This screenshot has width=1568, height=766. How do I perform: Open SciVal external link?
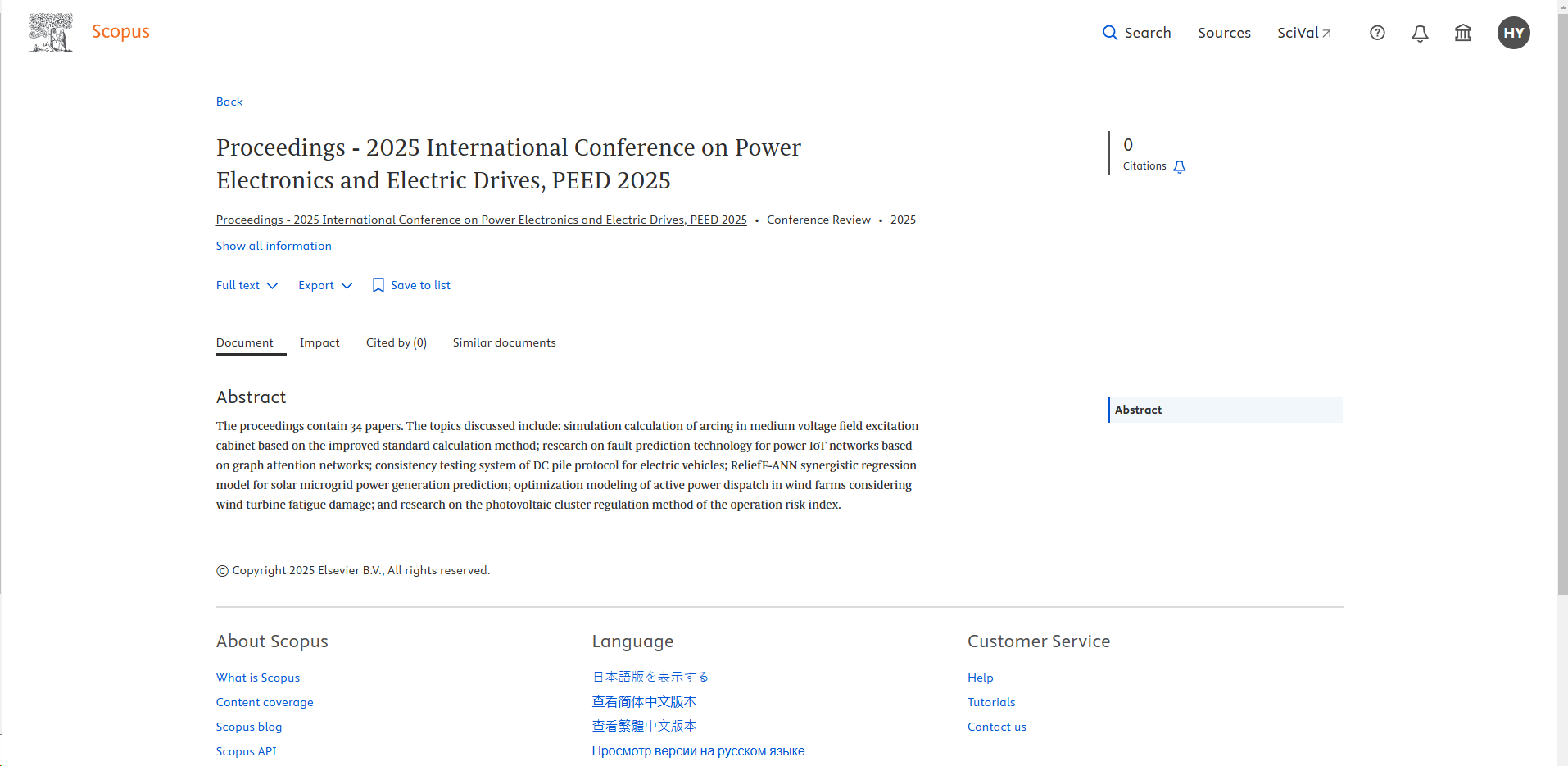click(x=1303, y=33)
